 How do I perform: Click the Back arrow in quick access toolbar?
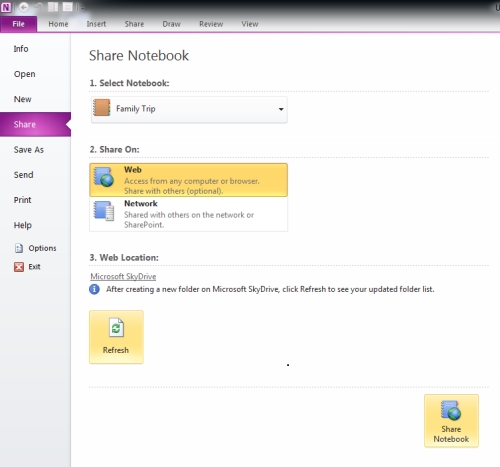[24, 7]
